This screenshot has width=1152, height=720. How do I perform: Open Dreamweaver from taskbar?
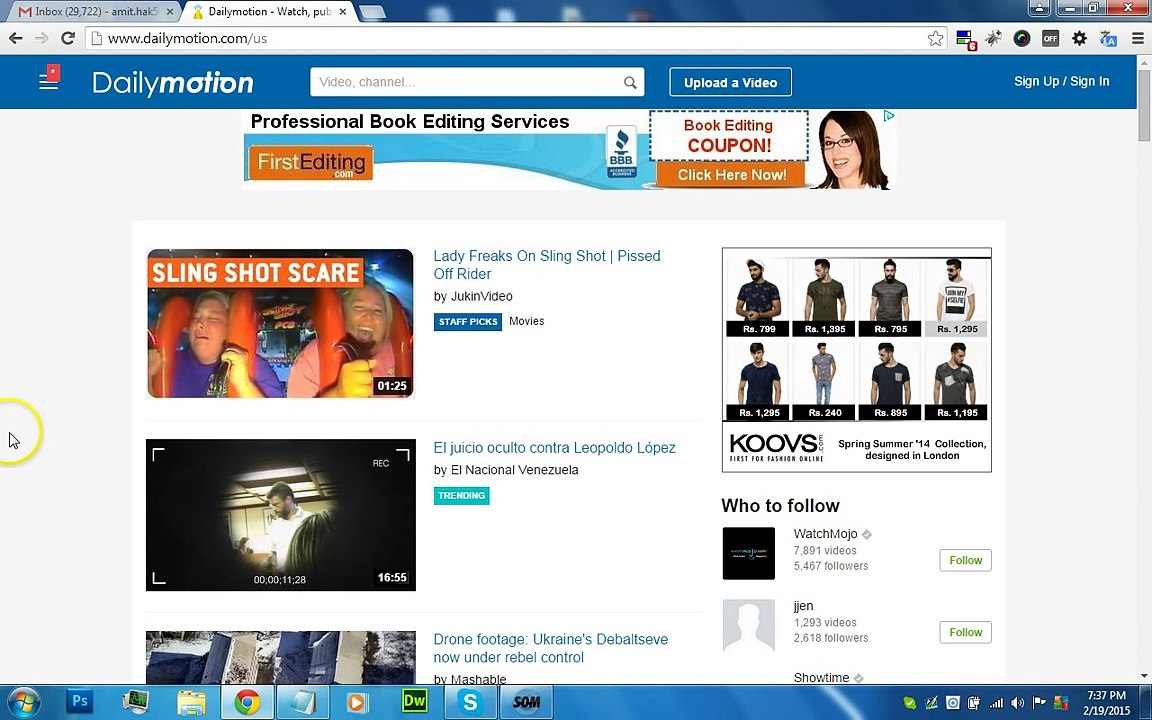(x=415, y=702)
